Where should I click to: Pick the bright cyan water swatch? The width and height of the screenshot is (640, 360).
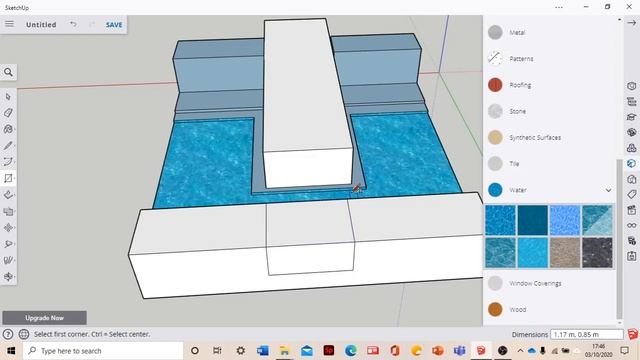click(533, 253)
